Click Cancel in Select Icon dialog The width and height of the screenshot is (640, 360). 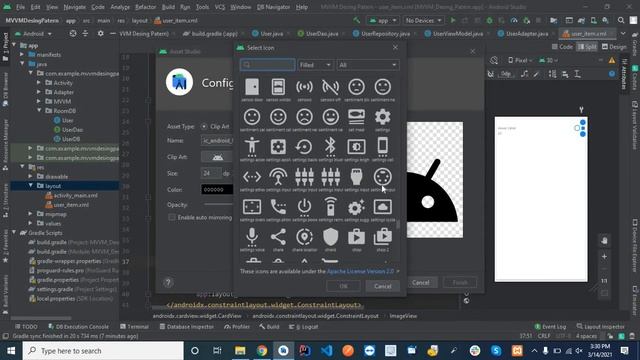(382, 286)
